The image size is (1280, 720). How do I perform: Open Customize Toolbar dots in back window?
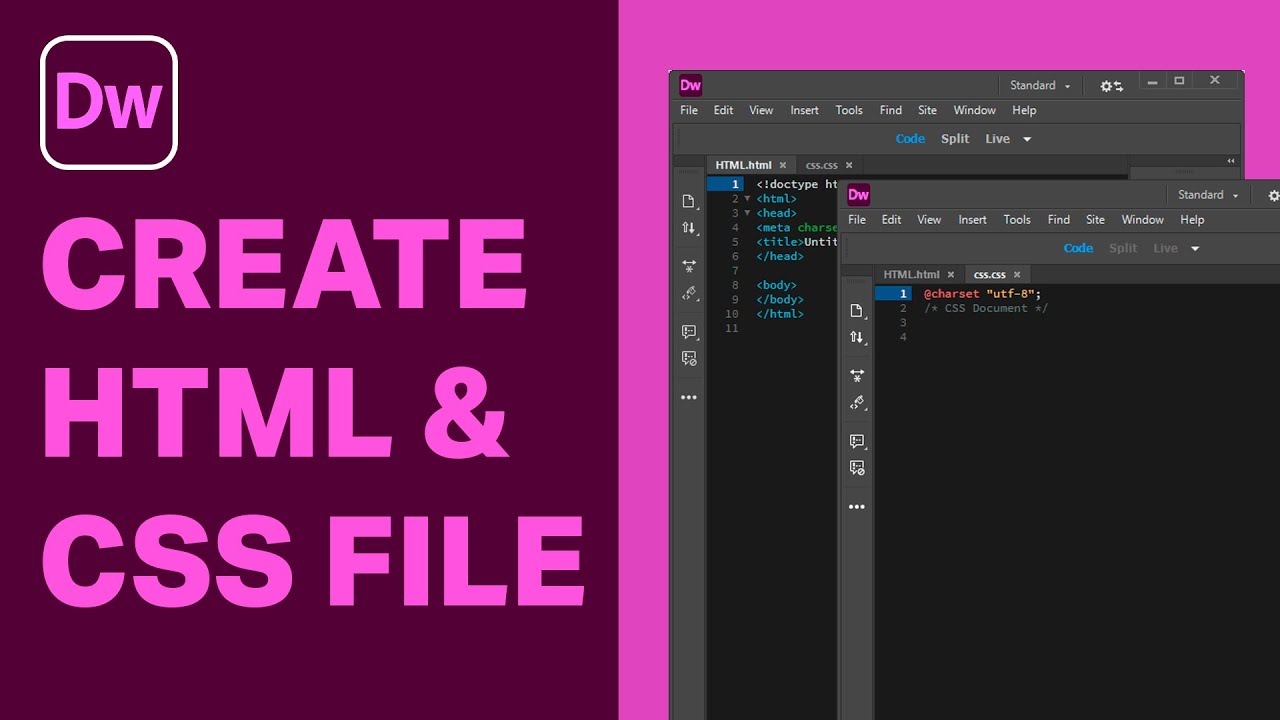[x=688, y=397]
